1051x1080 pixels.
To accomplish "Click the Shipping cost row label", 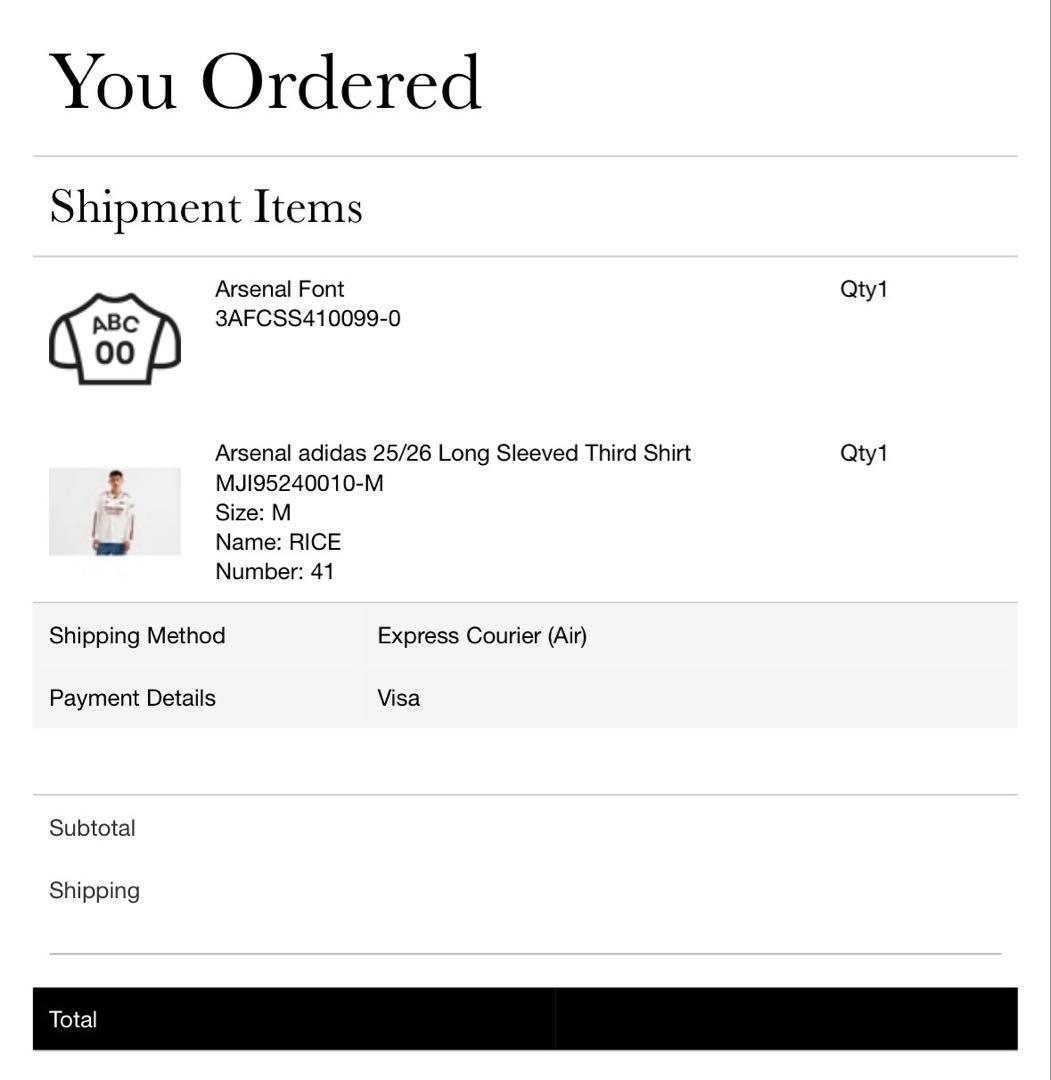I will click(94, 891).
